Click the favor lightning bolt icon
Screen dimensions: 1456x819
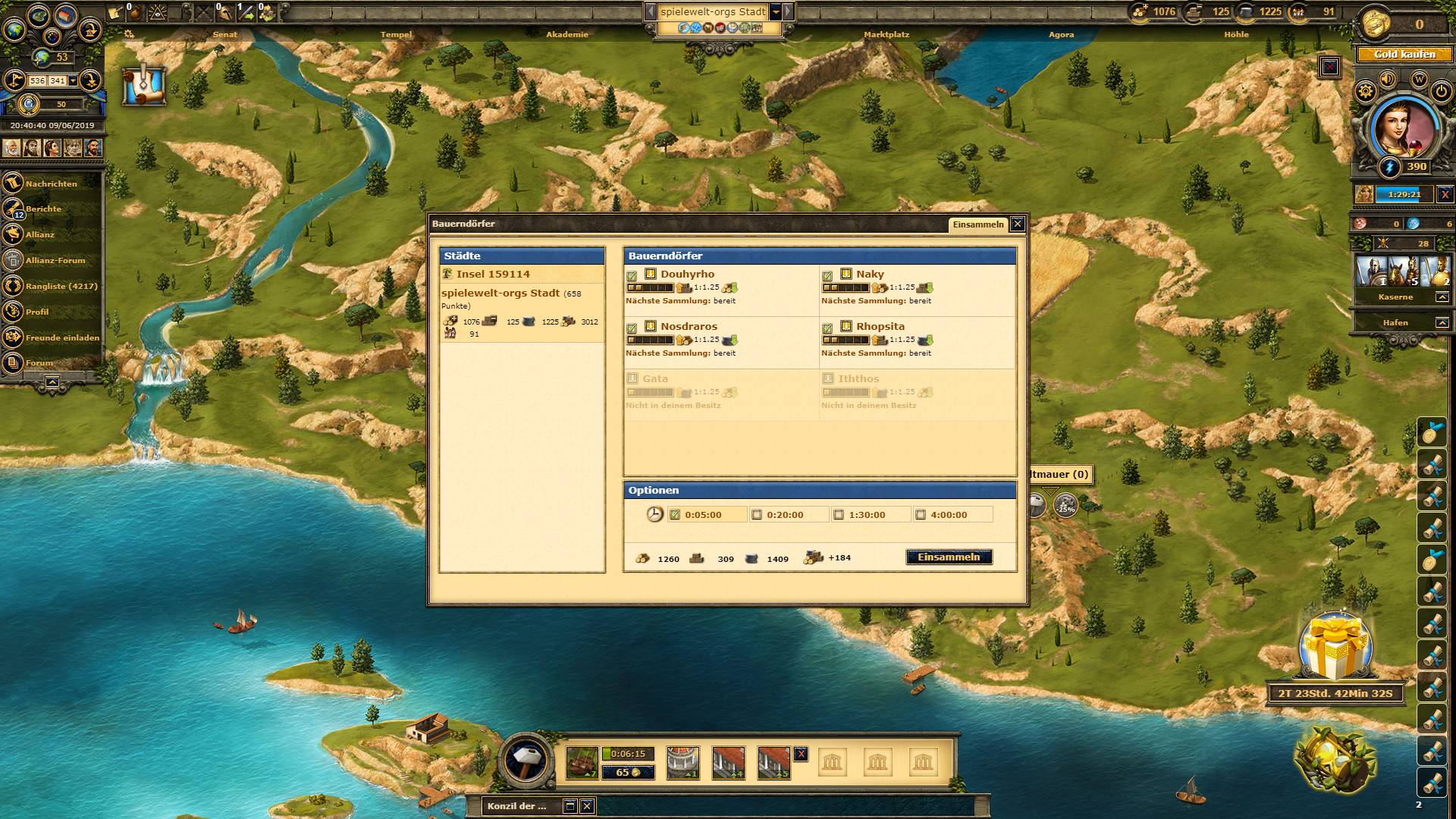pos(1389,167)
